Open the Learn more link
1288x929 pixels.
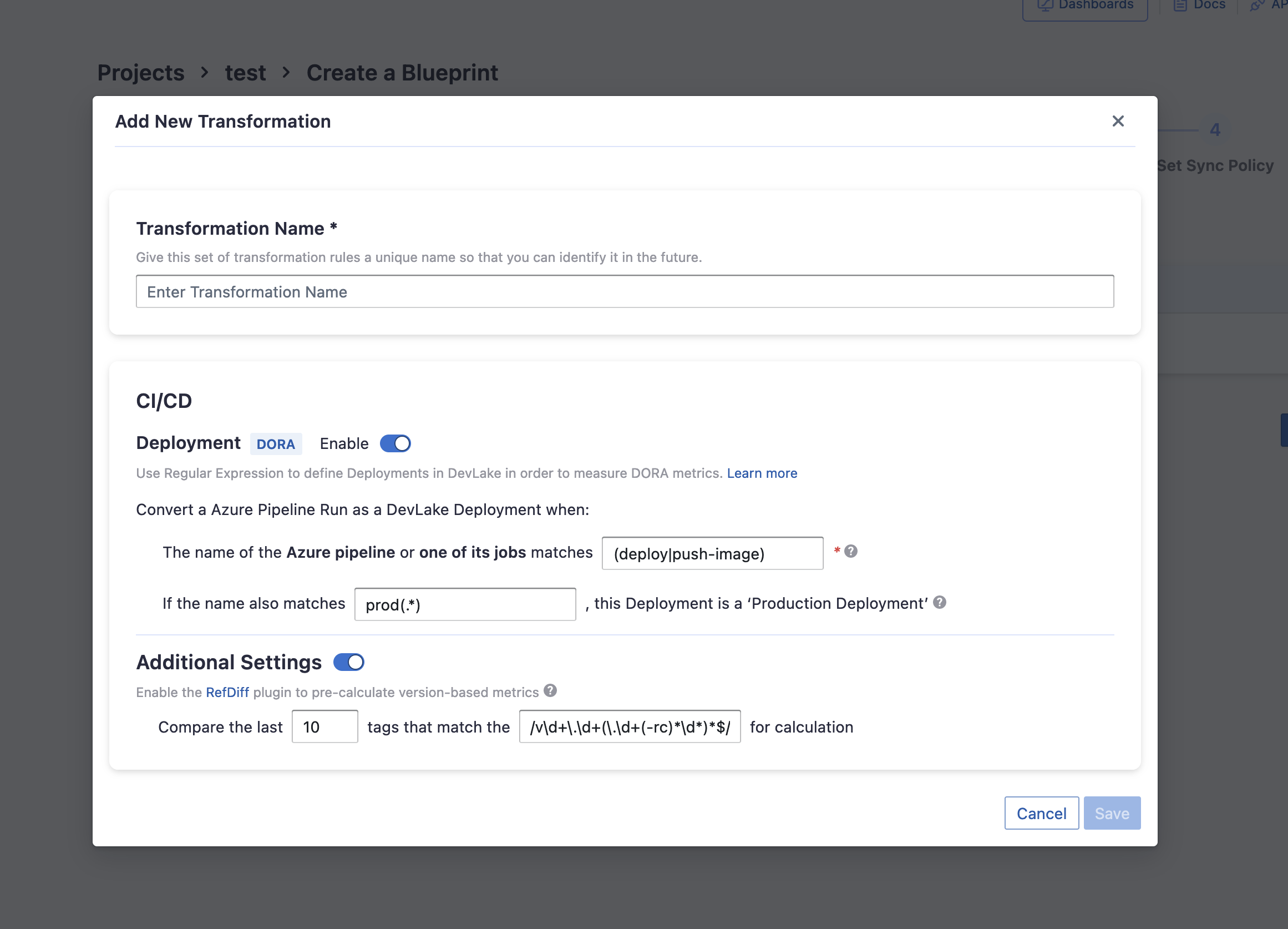click(x=762, y=473)
